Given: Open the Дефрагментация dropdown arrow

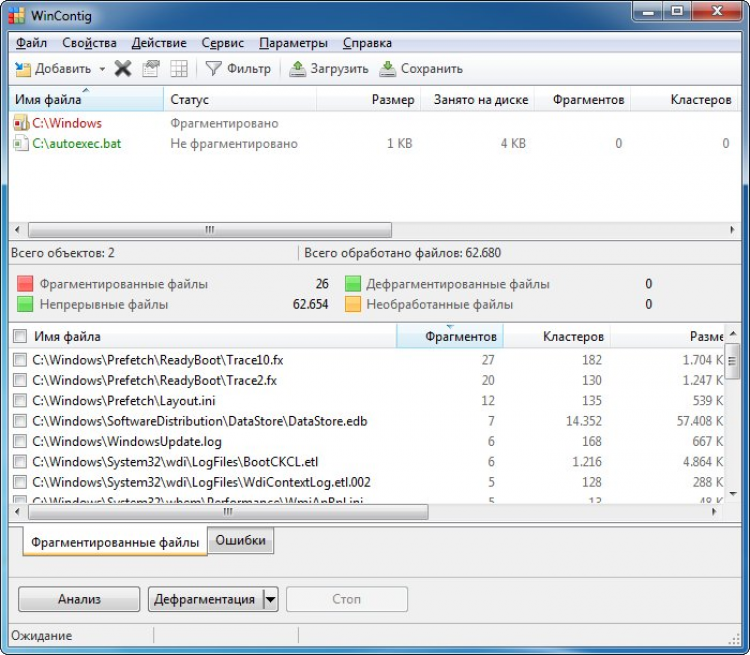Looking at the screenshot, I should (x=271, y=599).
